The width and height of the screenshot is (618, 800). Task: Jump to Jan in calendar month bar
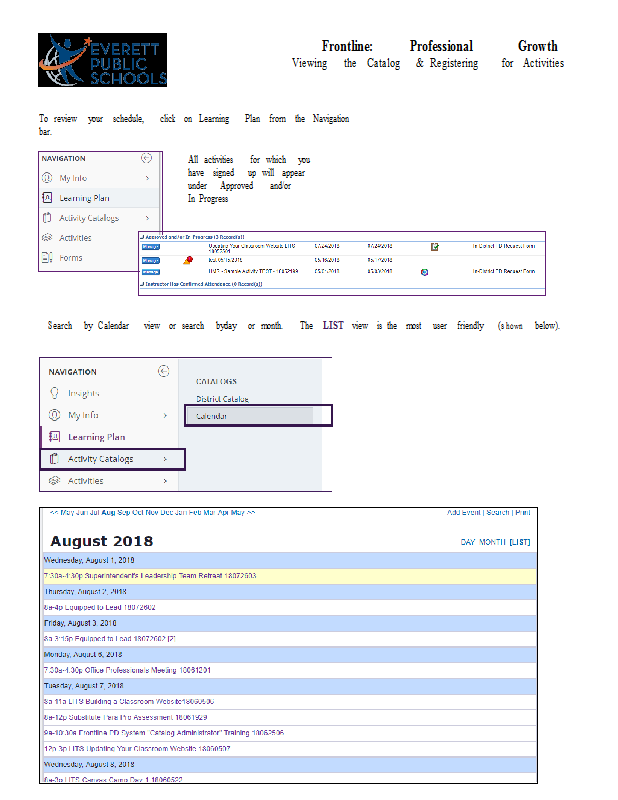coord(181,512)
